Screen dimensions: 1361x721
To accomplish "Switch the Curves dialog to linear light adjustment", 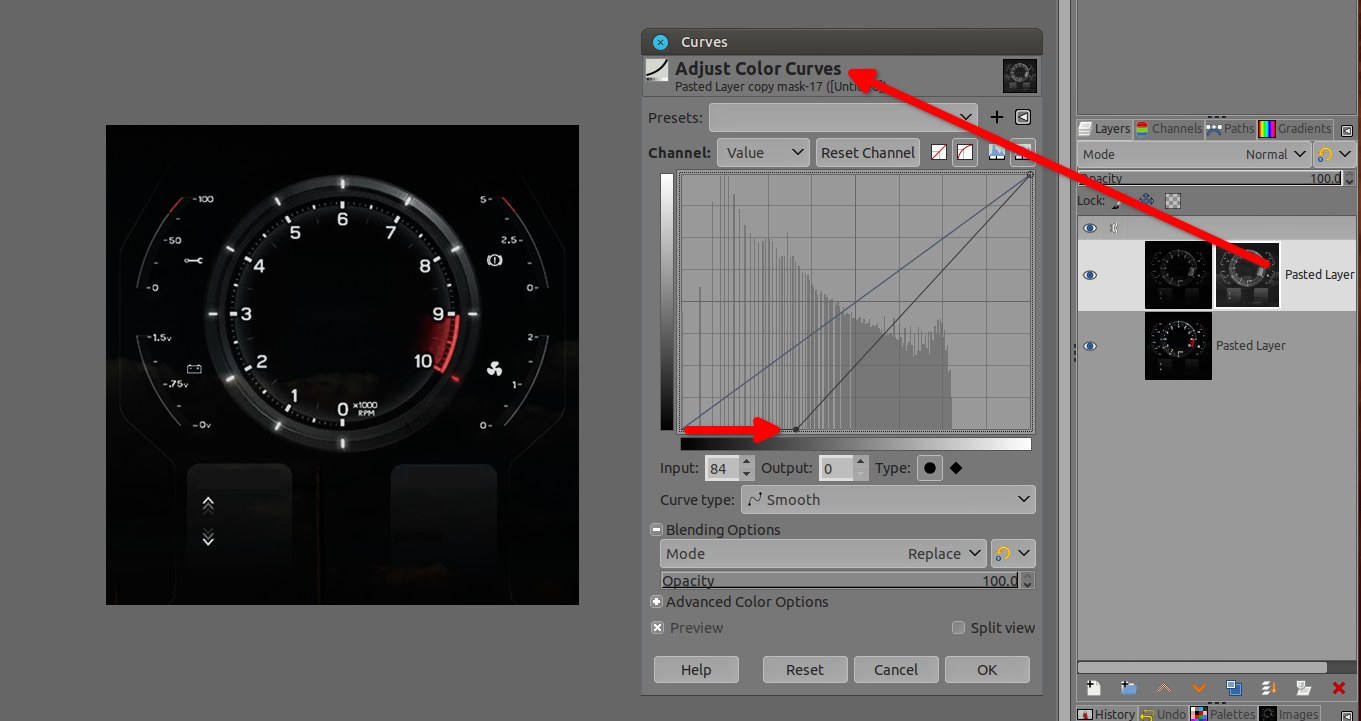I will click(939, 152).
